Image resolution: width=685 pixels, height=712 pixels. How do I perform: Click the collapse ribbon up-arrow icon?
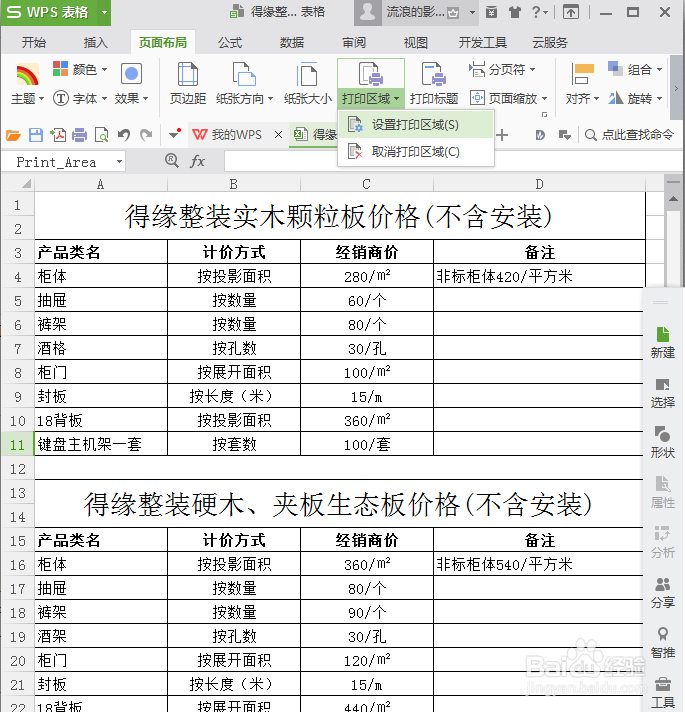[571, 12]
